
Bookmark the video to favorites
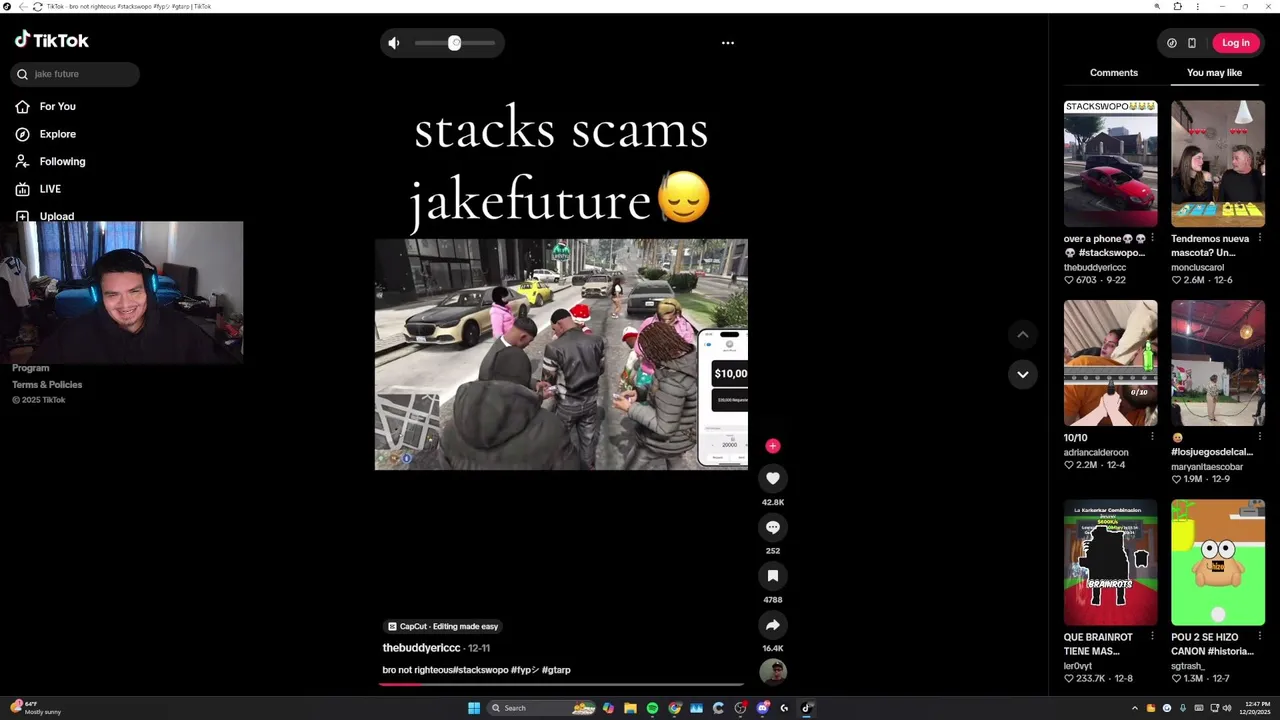point(773,576)
